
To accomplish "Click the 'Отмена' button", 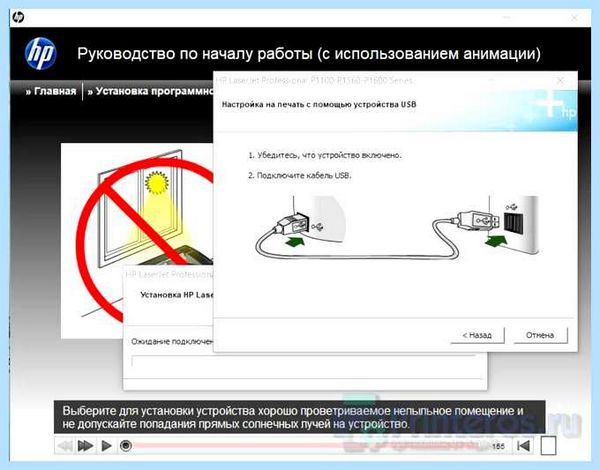I will point(540,335).
